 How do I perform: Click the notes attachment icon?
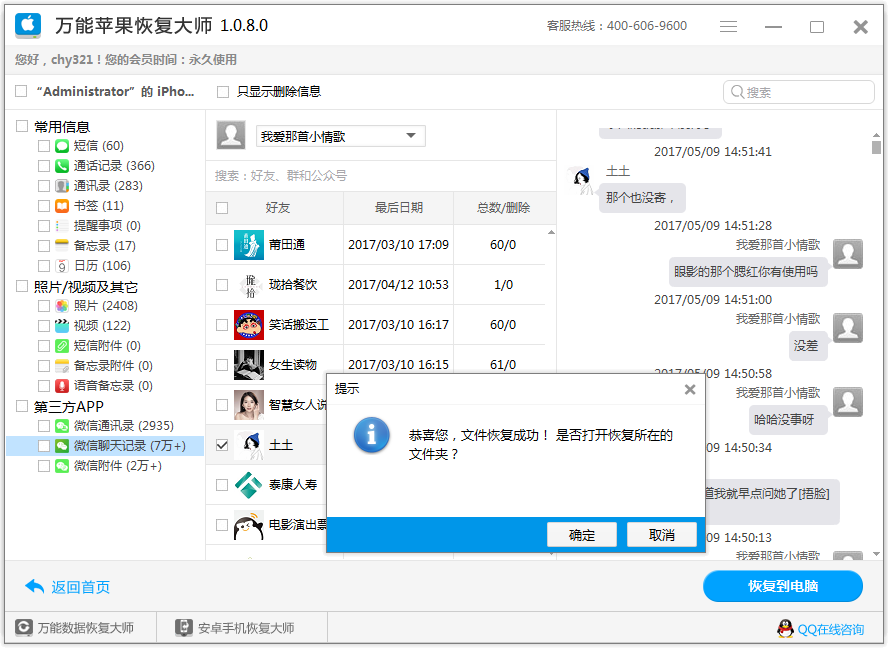pos(62,366)
